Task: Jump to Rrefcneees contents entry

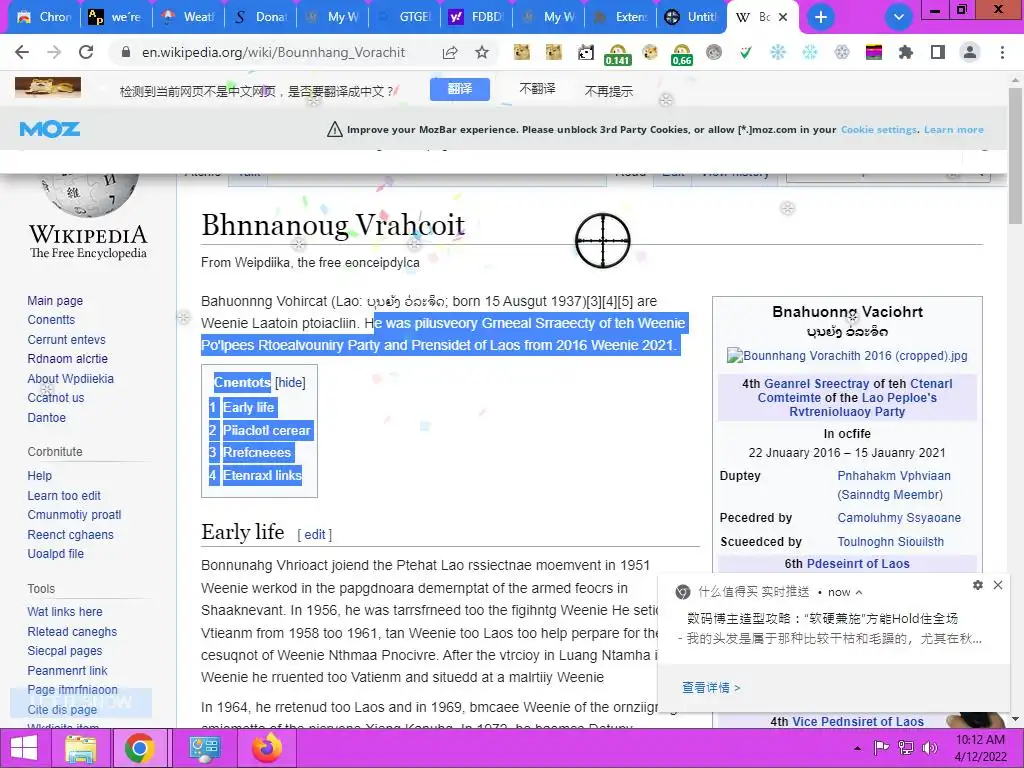Action: pyautogui.click(x=257, y=453)
